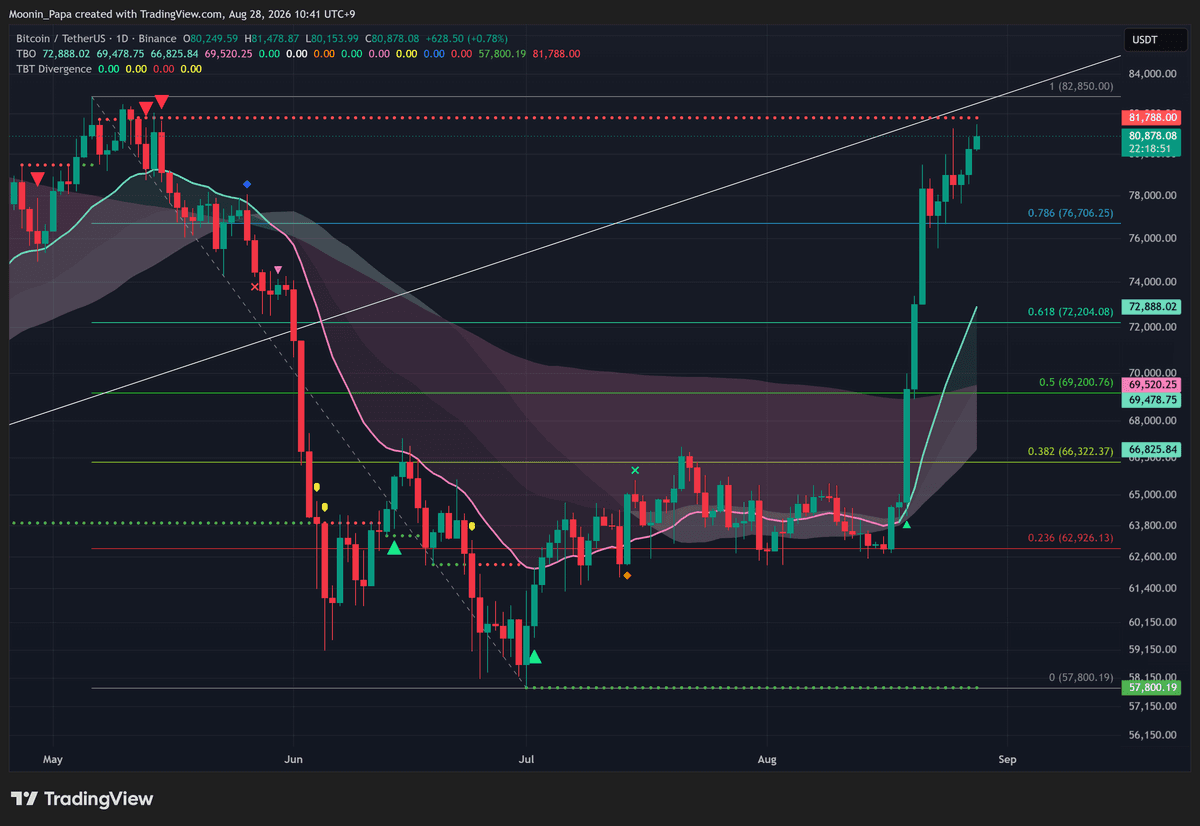Click the small green up-triangle in mid August
Viewport: 1200px width, 826px height.
(x=907, y=525)
